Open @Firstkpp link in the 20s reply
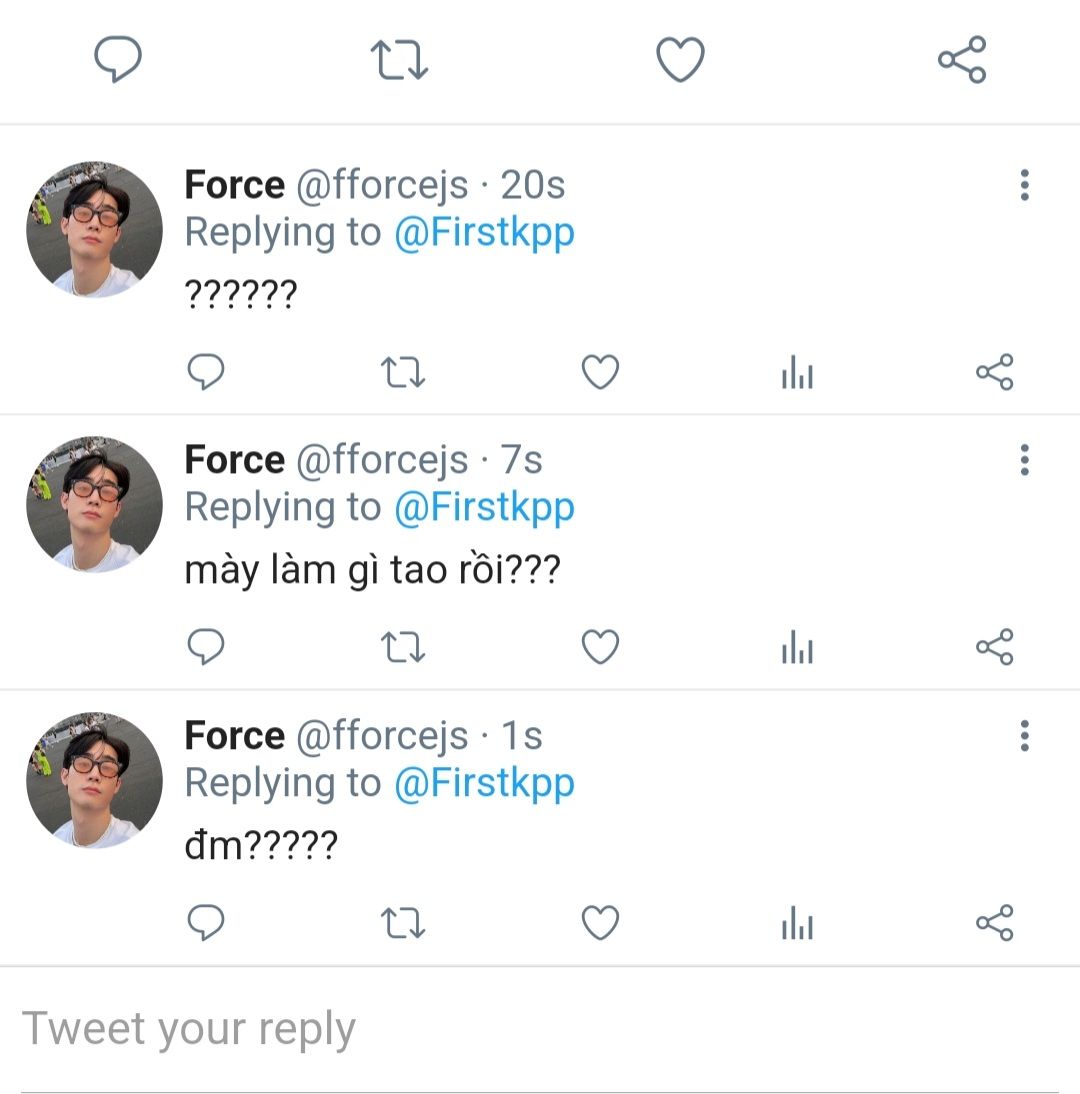The width and height of the screenshot is (1080, 1094). click(484, 233)
